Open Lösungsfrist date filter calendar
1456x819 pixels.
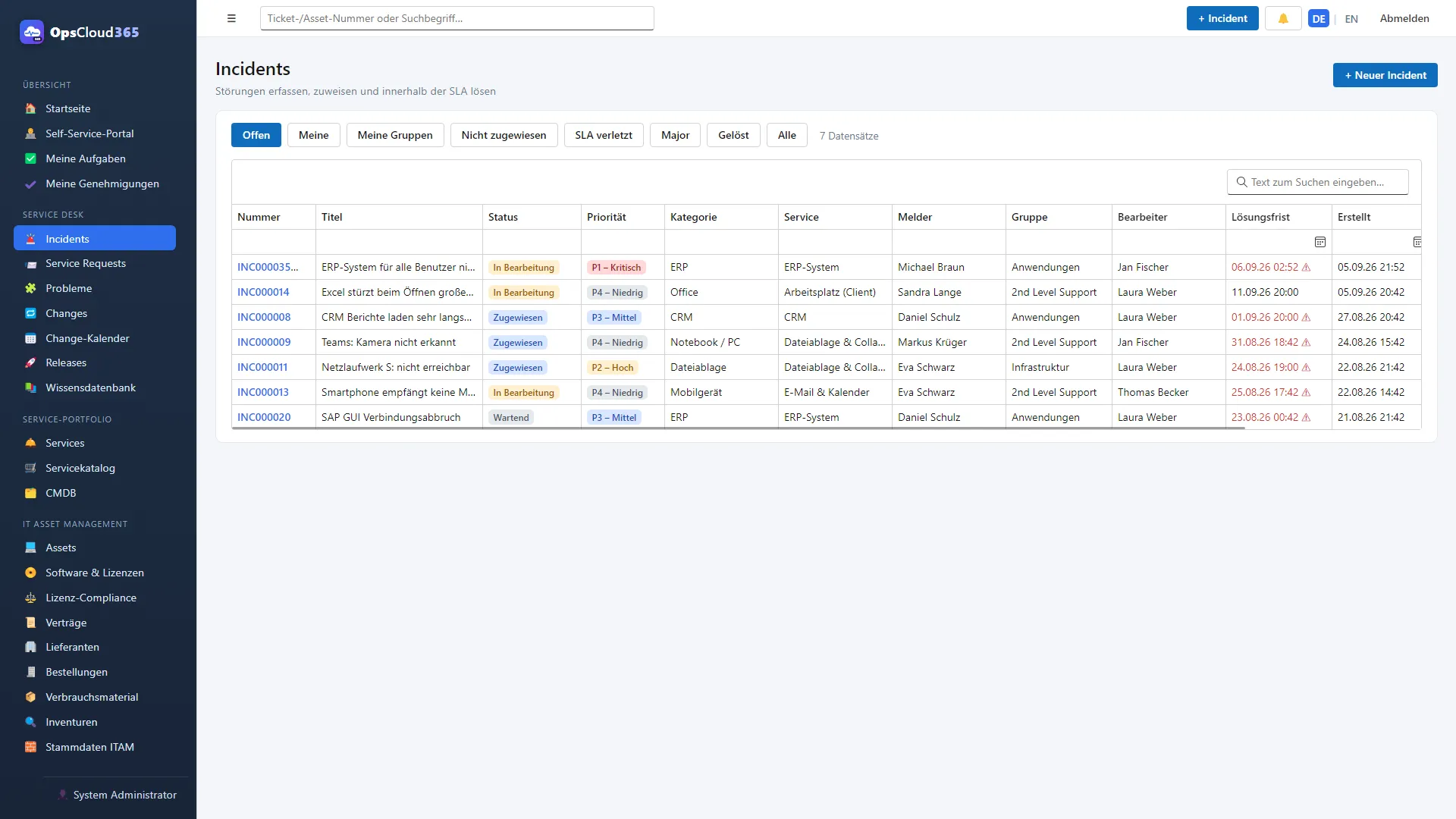(x=1319, y=242)
